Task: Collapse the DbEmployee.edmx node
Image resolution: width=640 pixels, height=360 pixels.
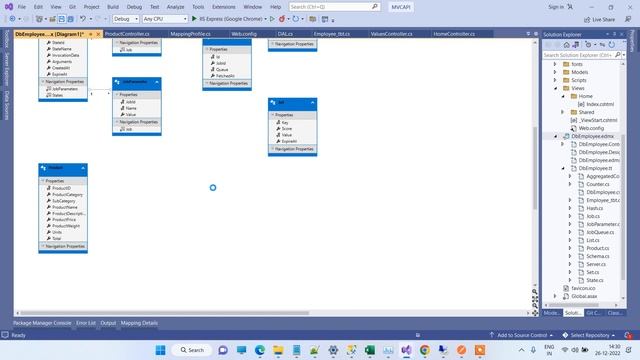Action: coord(555,136)
